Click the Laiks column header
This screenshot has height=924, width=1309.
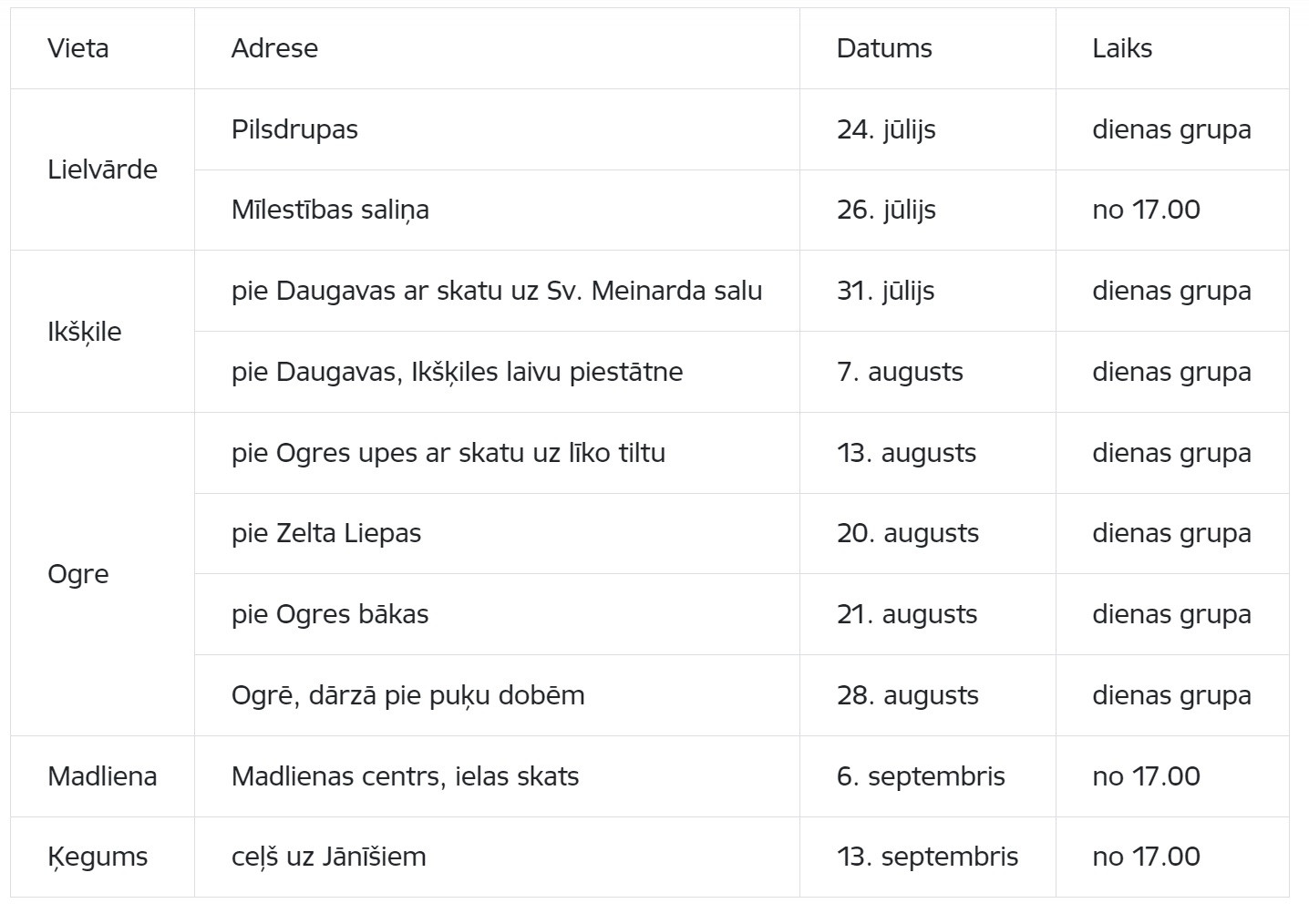pyautogui.click(x=1172, y=48)
